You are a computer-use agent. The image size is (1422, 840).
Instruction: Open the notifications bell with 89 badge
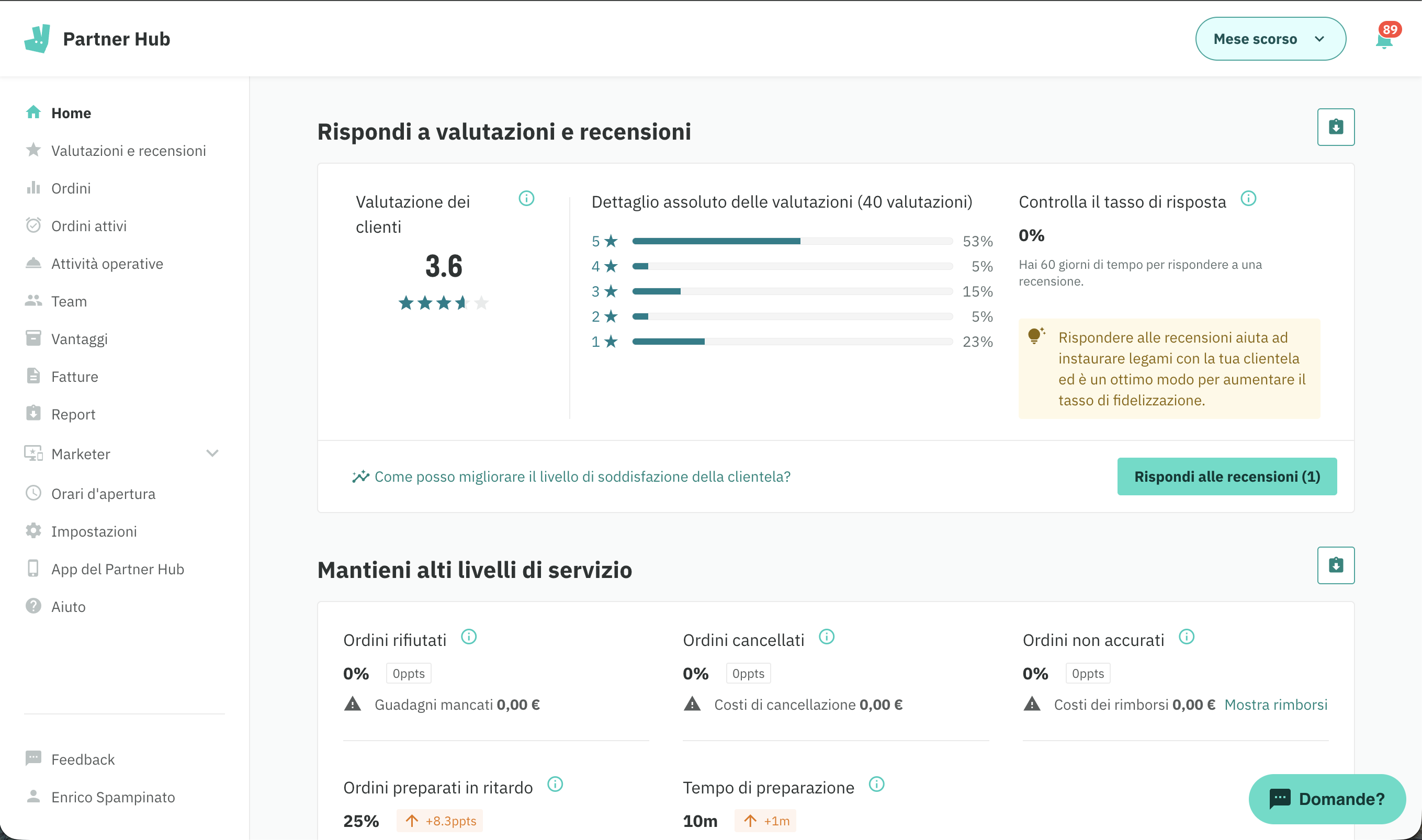tap(1385, 40)
